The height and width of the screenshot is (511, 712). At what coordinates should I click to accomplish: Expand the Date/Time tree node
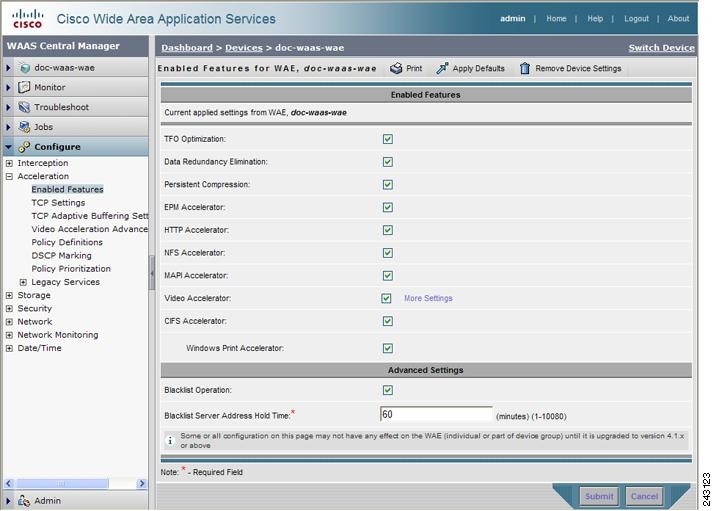(9, 348)
